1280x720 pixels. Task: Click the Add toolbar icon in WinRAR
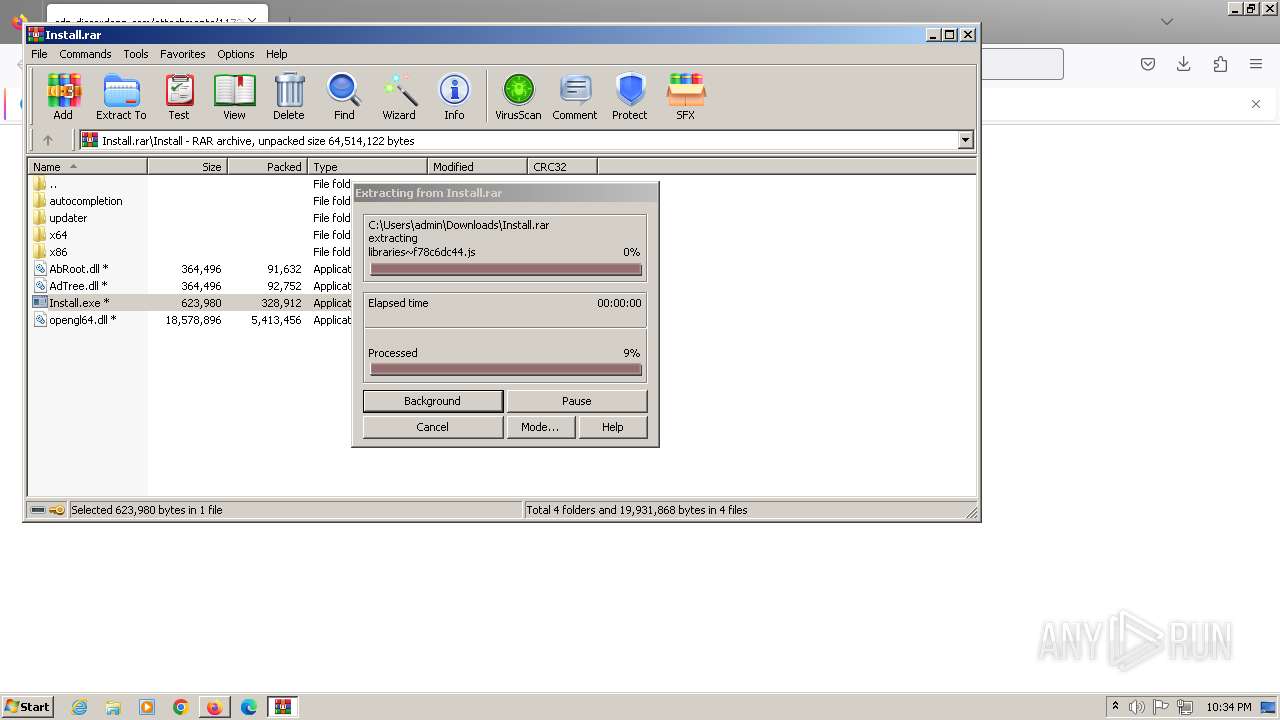(x=63, y=97)
